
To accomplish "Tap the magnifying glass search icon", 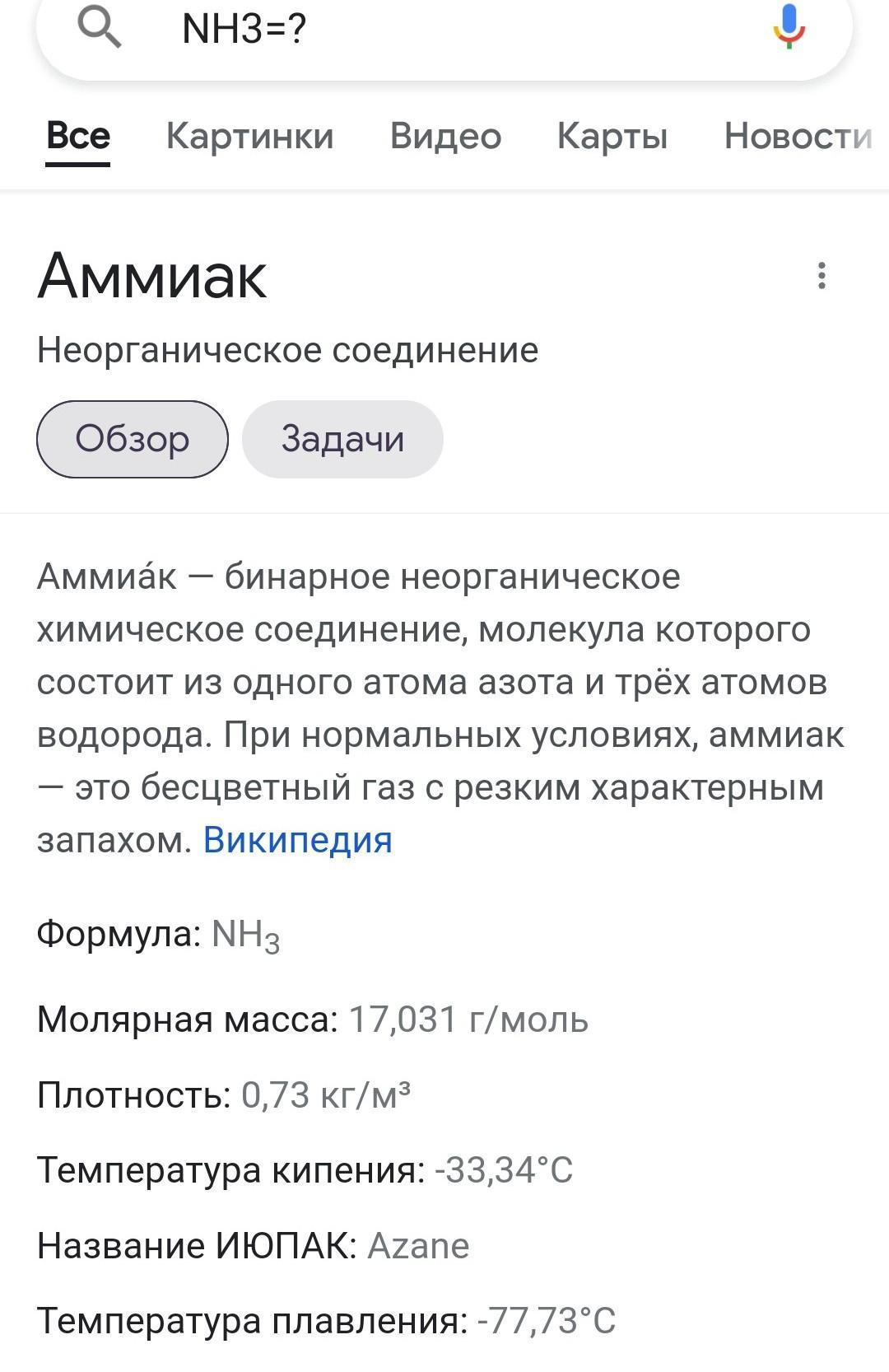I will 100,27.
